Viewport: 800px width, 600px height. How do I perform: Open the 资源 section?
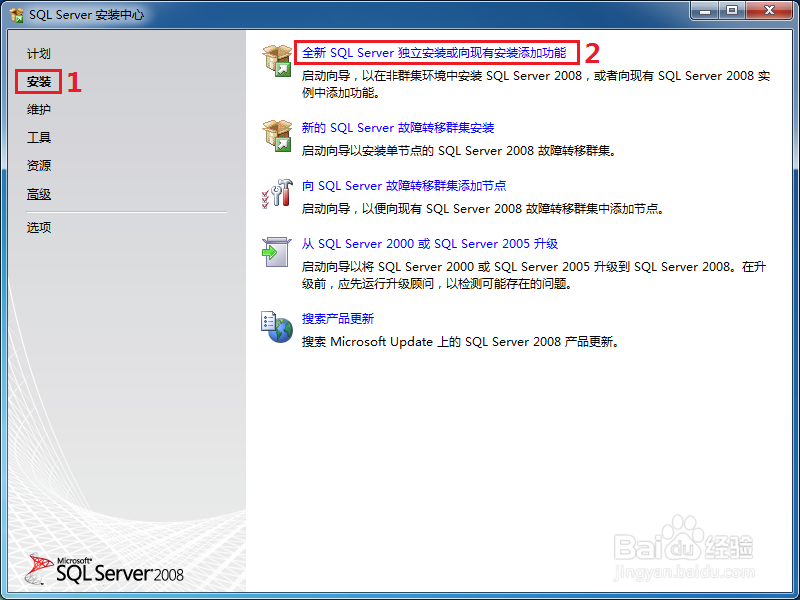(x=38, y=165)
